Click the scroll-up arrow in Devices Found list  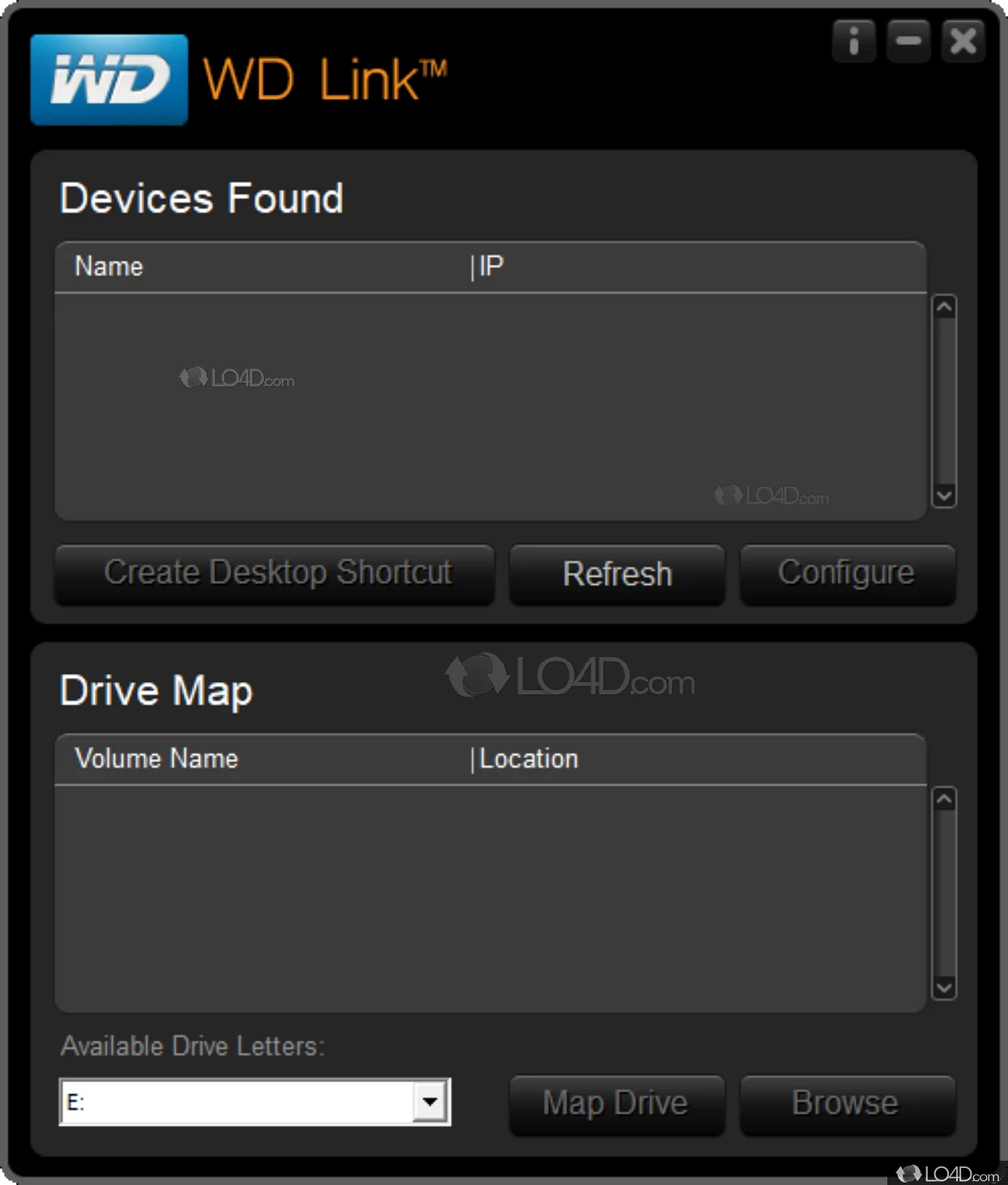[944, 307]
